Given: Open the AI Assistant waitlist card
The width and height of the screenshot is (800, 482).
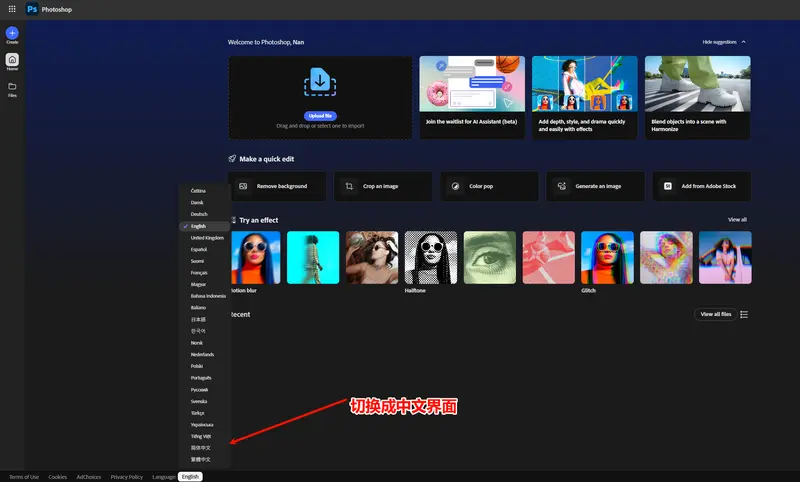Looking at the screenshot, I should click(x=472, y=97).
